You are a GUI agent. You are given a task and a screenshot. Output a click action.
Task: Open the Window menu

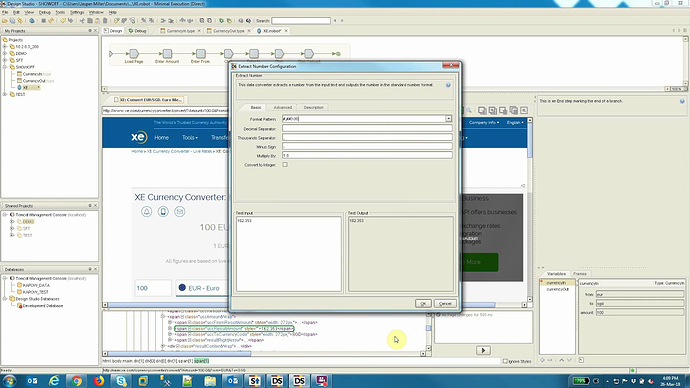click(x=96, y=12)
